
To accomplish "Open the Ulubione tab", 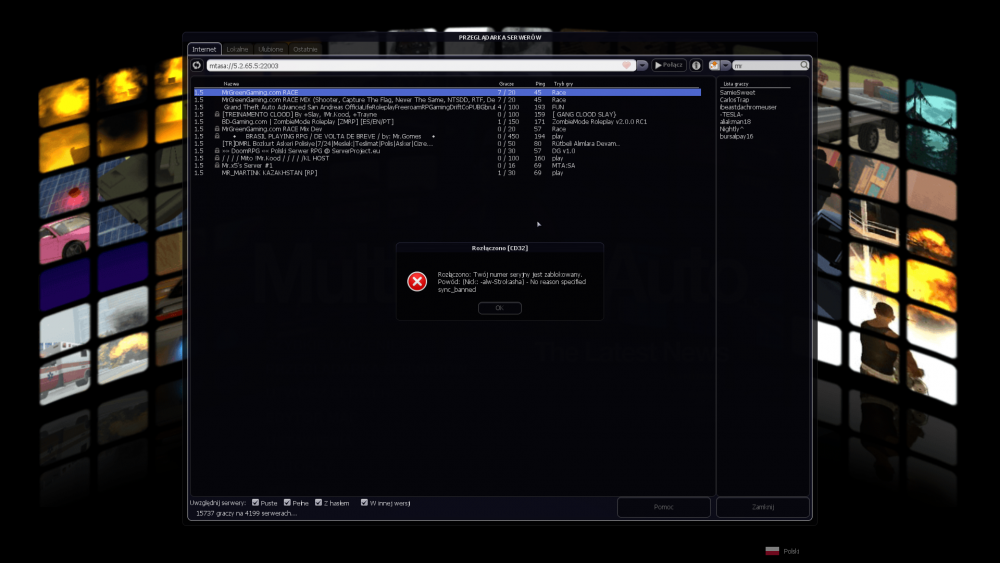I will (271, 48).
